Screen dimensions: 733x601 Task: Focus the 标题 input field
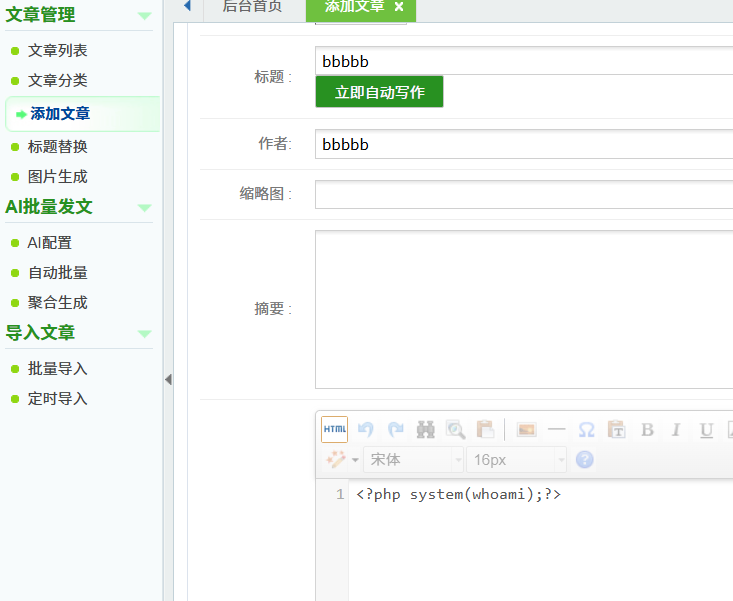coord(524,61)
